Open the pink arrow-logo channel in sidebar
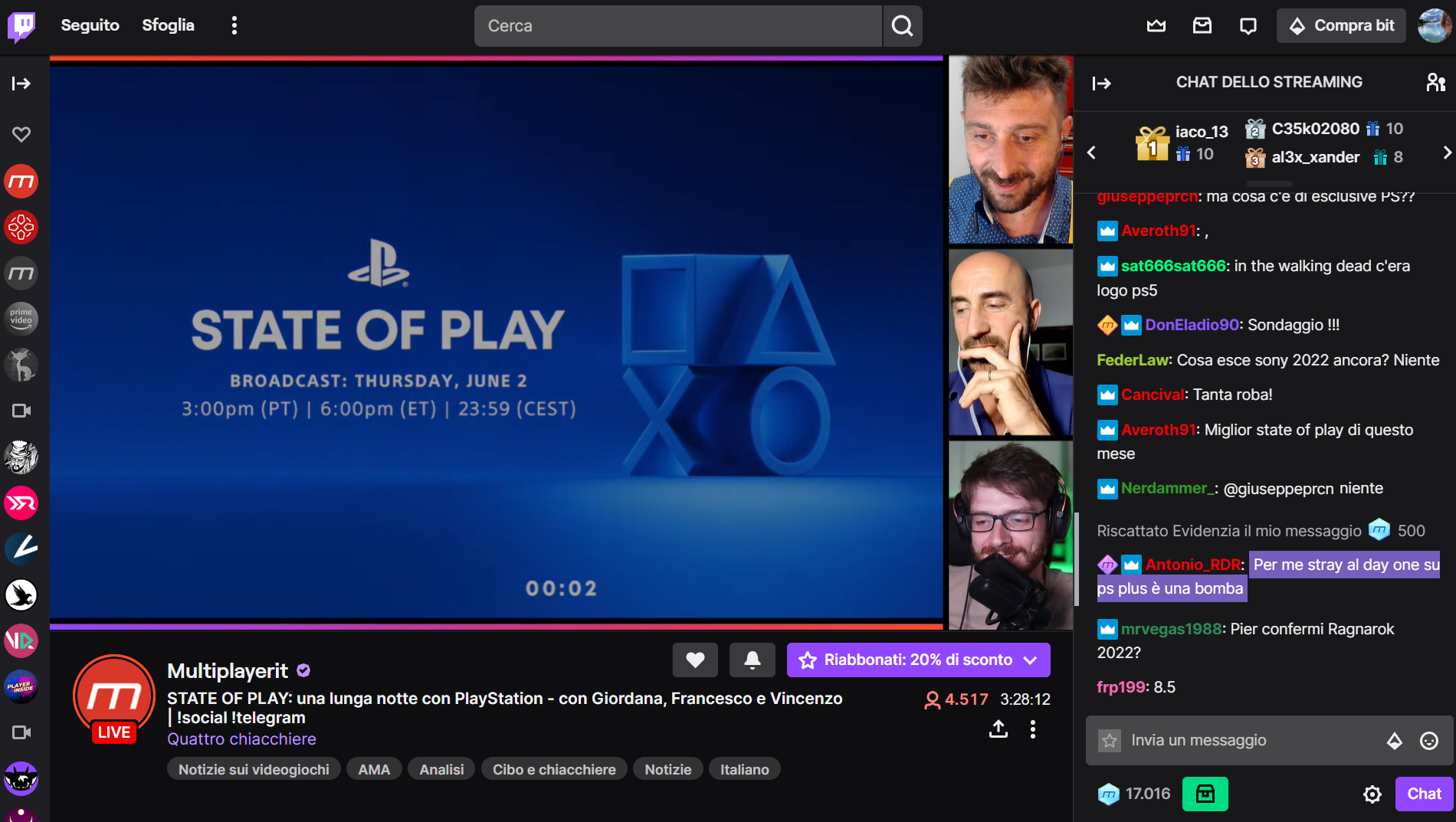Image resolution: width=1456 pixels, height=822 pixels. [21, 503]
